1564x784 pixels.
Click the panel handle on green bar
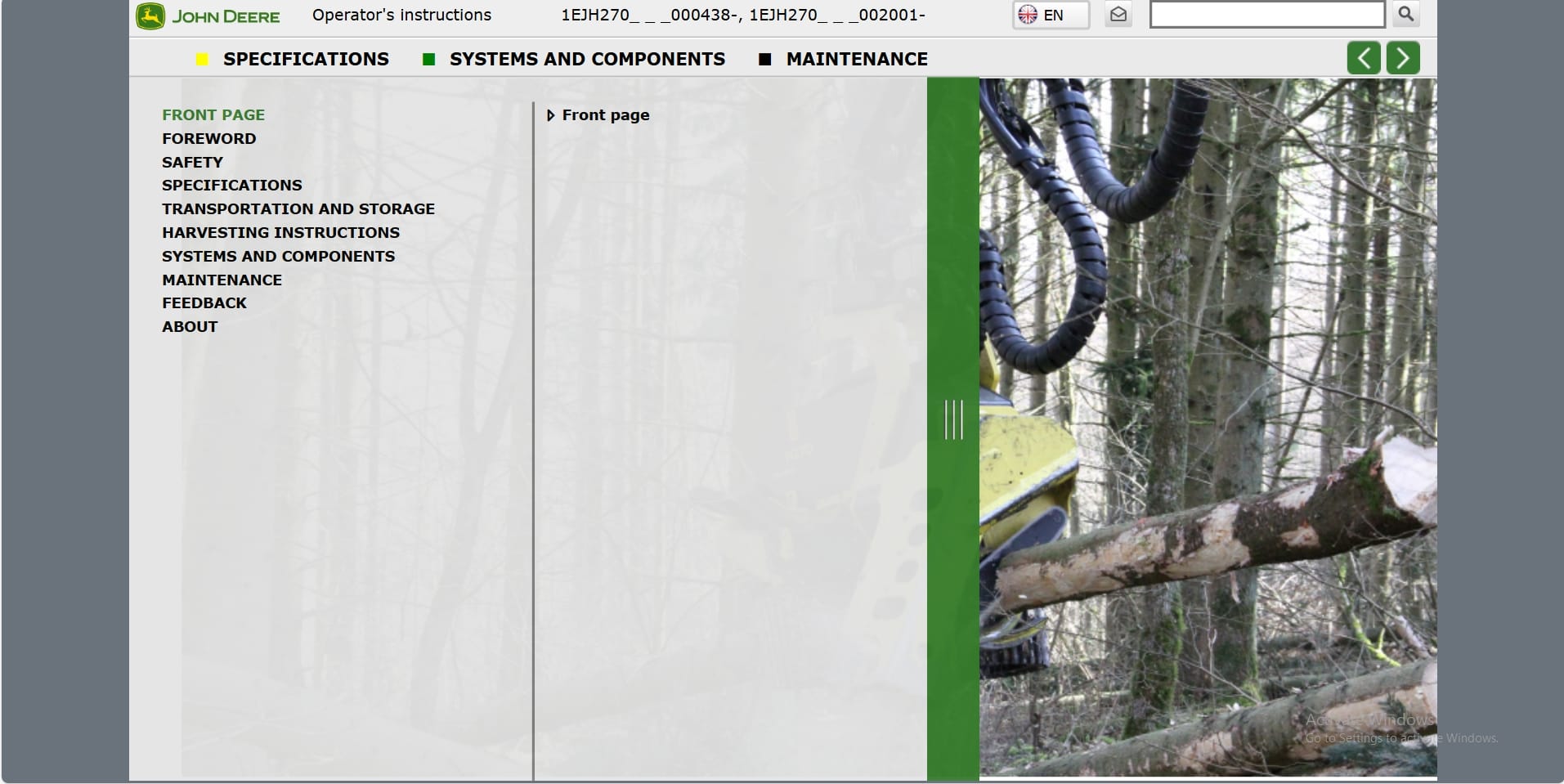click(x=953, y=419)
